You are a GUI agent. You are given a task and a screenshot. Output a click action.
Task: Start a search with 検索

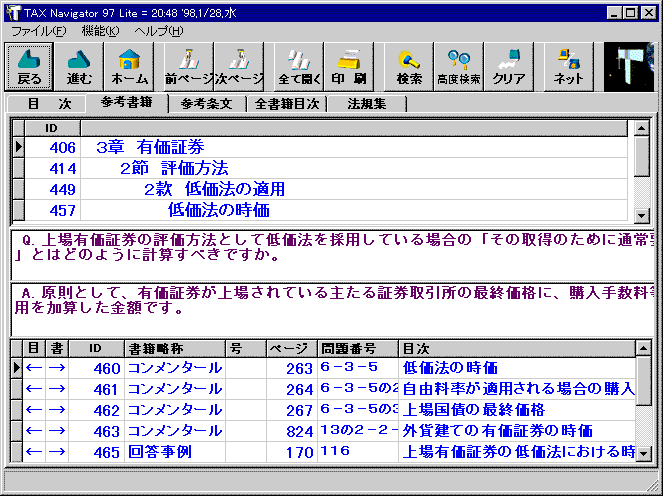pos(409,66)
